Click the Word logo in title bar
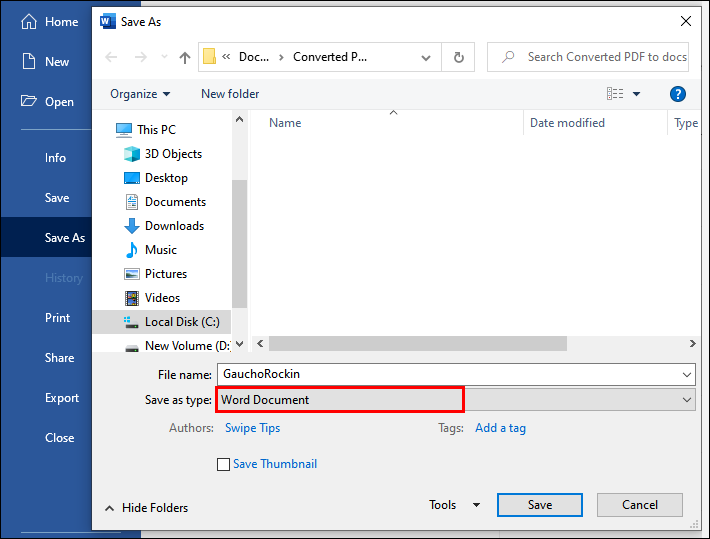710x539 pixels. (108, 21)
